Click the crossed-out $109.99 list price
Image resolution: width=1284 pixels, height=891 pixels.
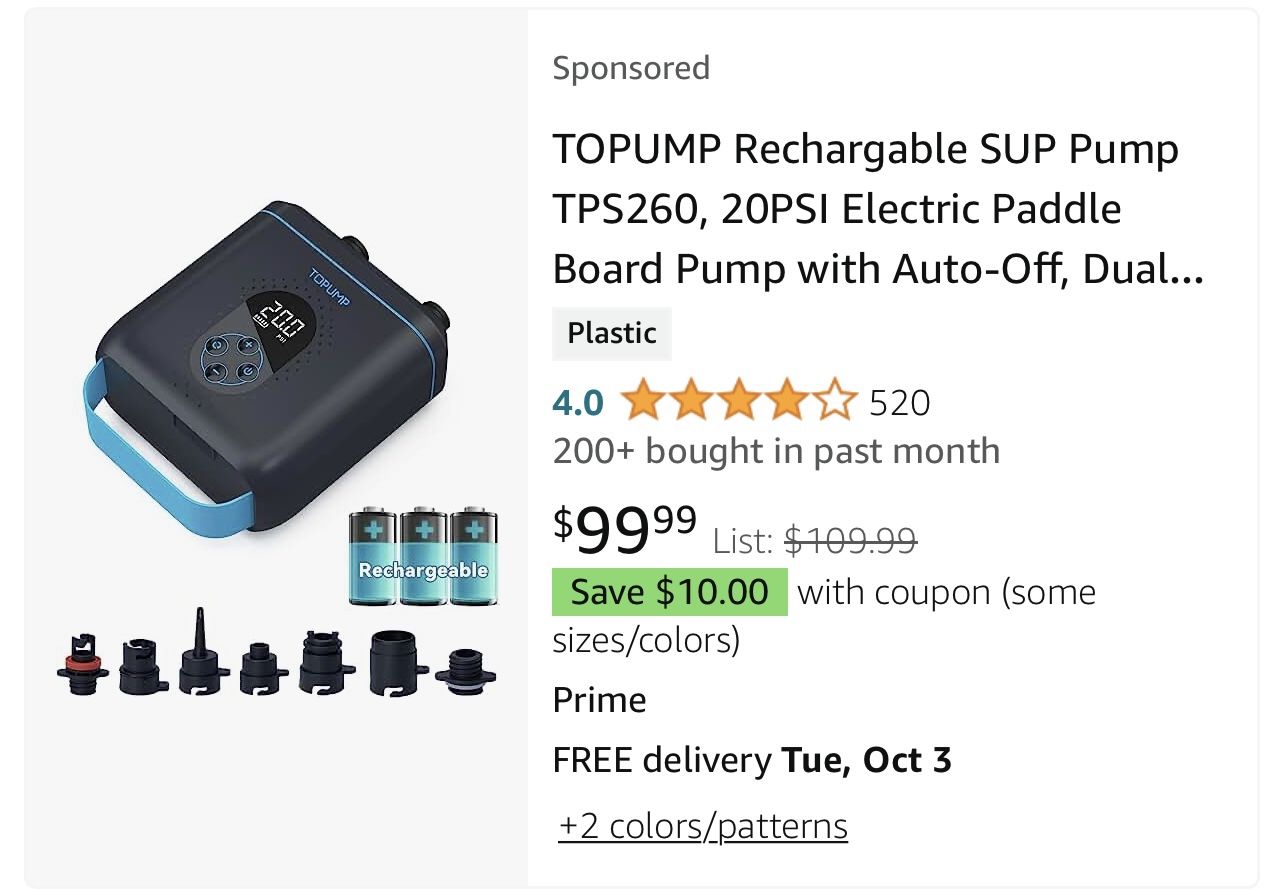click(x=850, y=540)
